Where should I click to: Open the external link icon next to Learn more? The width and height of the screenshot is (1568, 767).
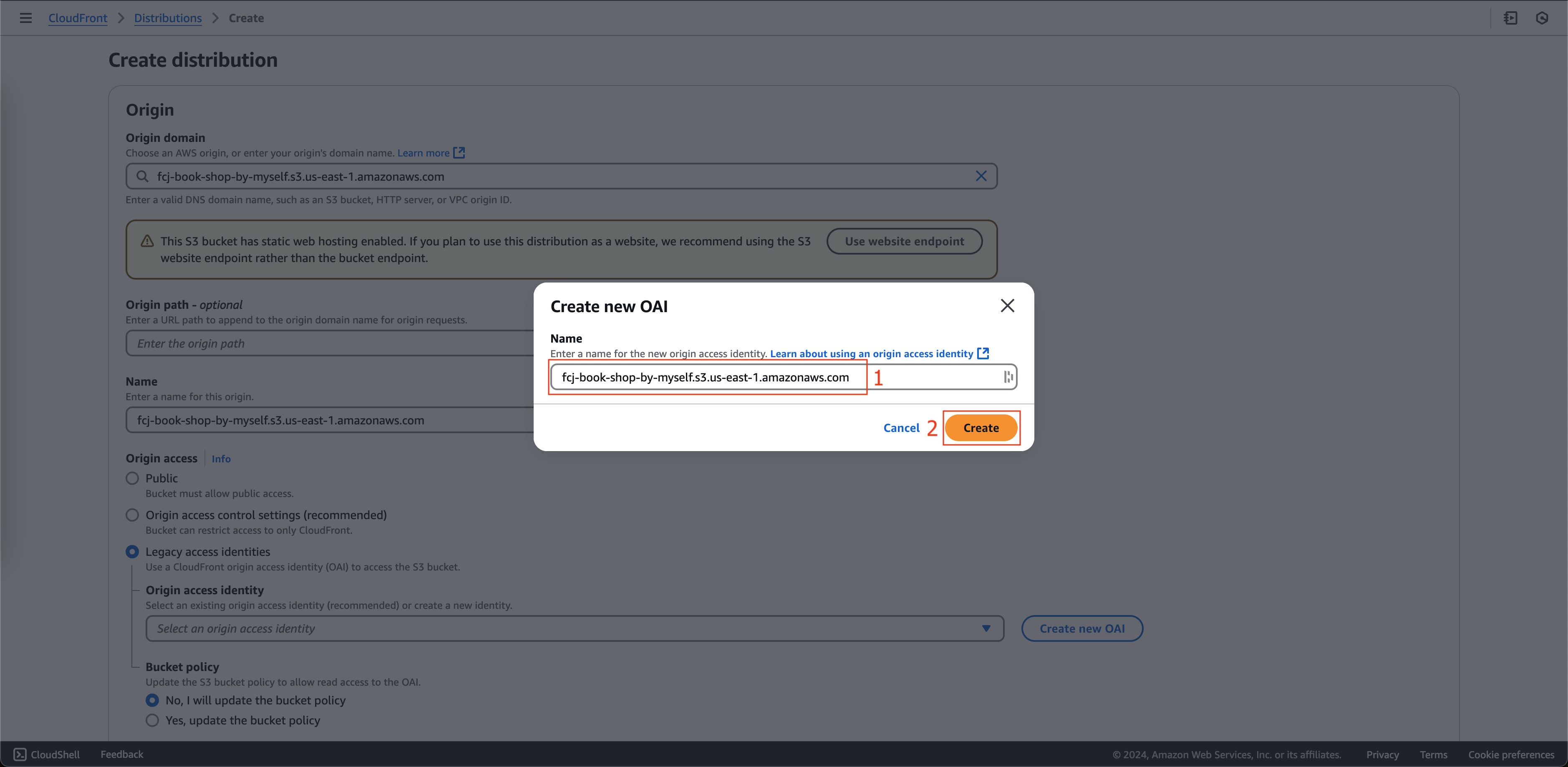point(459,153)
